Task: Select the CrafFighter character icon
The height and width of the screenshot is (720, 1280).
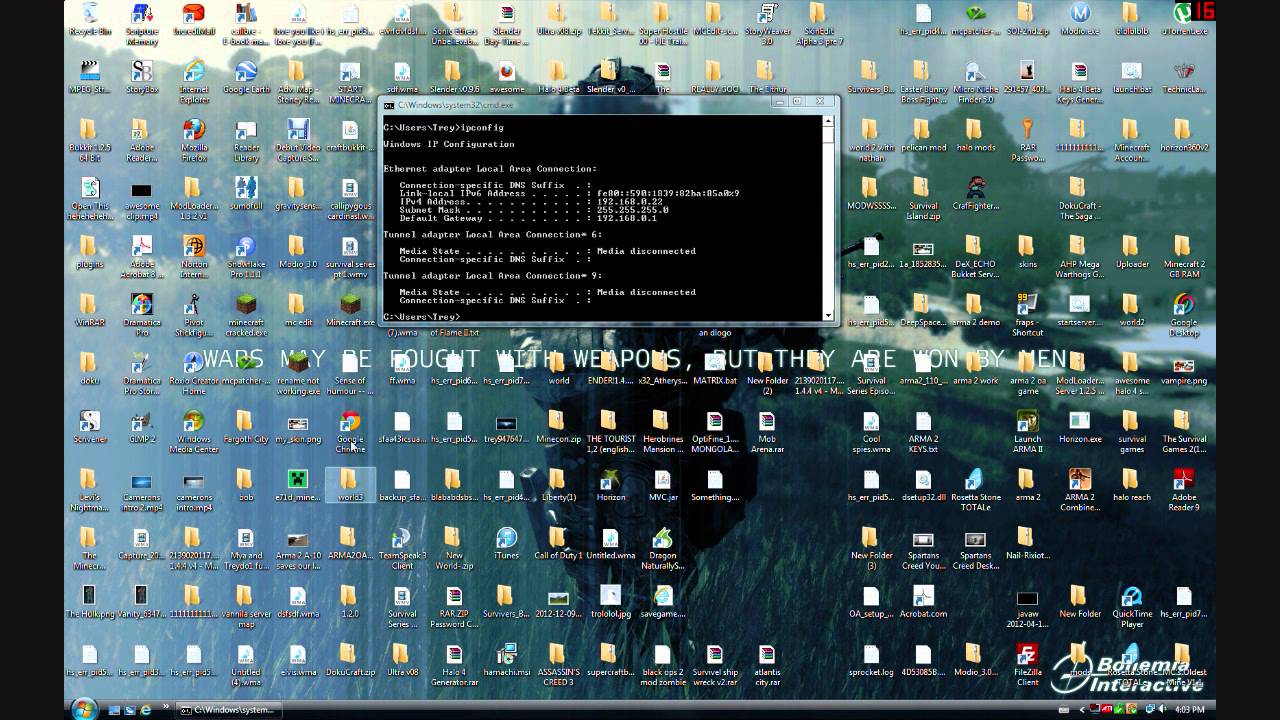Action: (x=975, y=194)
